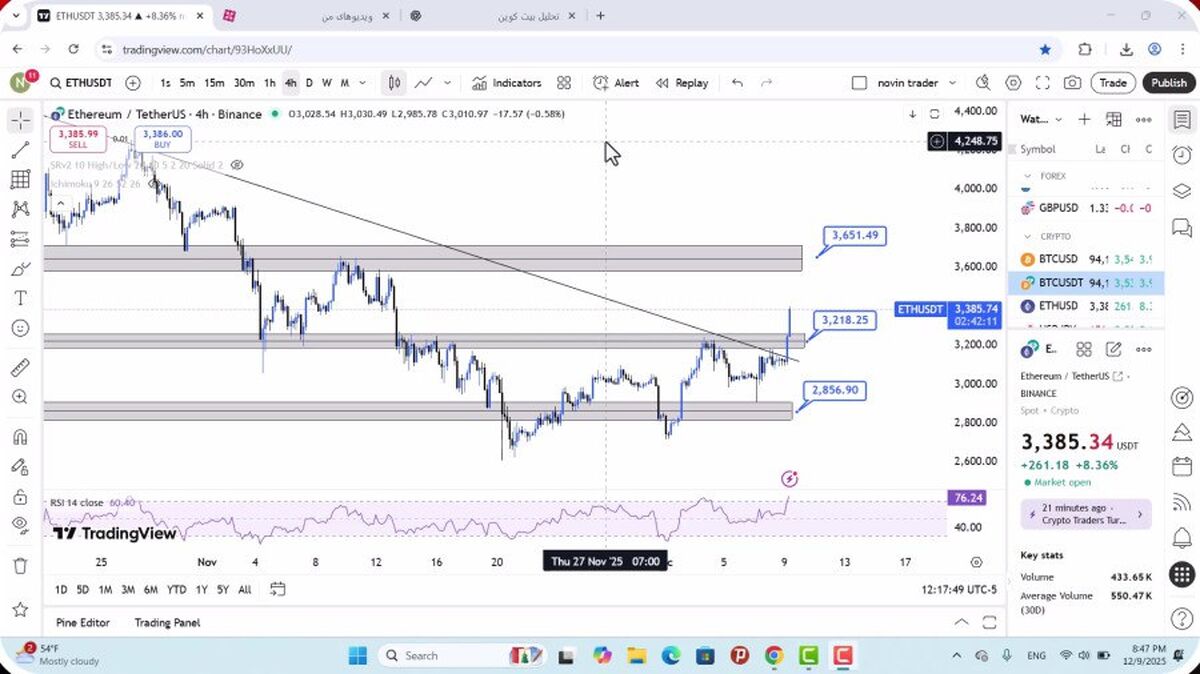Open watchlist advanced view icon

click(x=1114, y=119)
